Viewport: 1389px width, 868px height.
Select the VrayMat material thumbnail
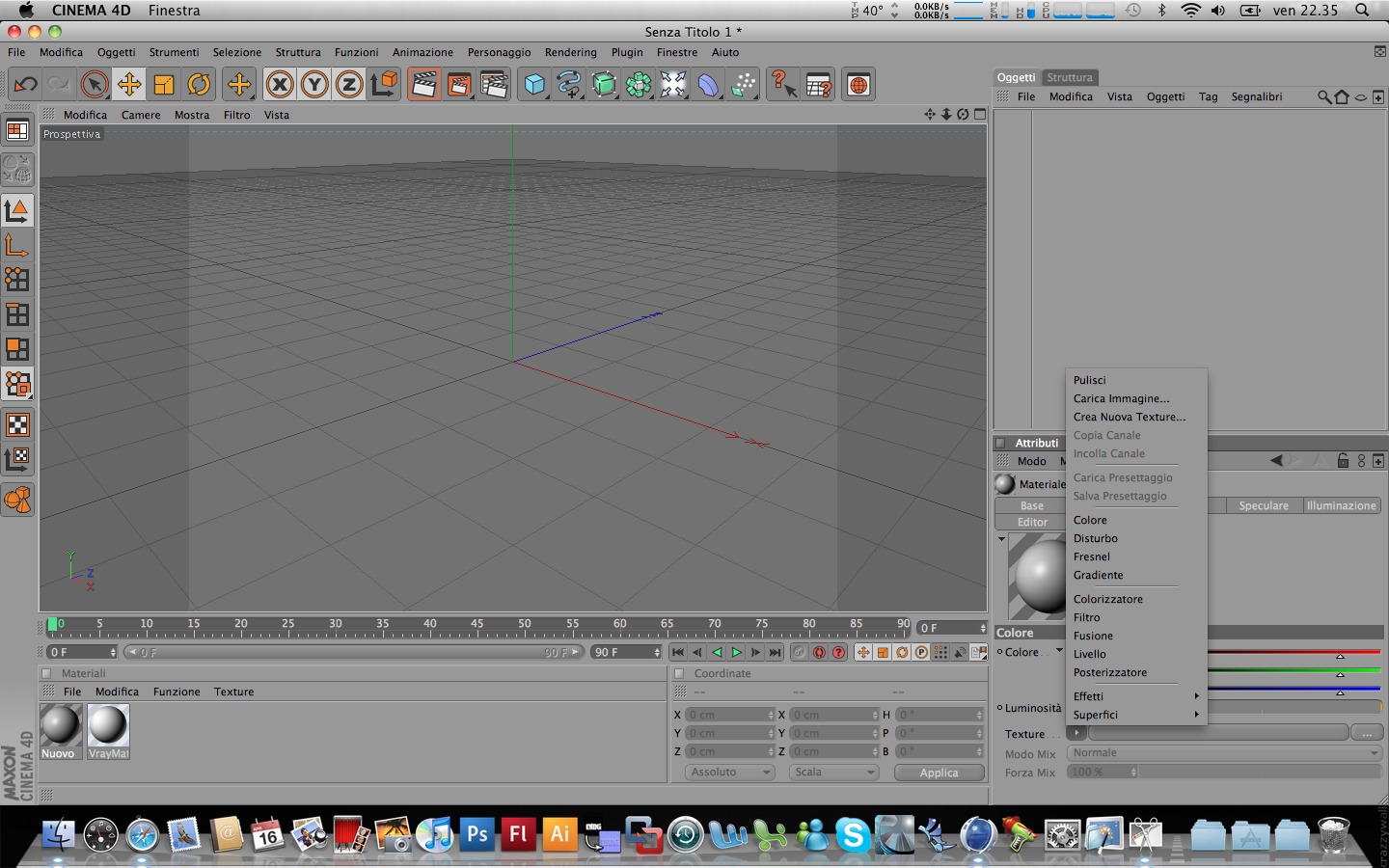(108, 731)
